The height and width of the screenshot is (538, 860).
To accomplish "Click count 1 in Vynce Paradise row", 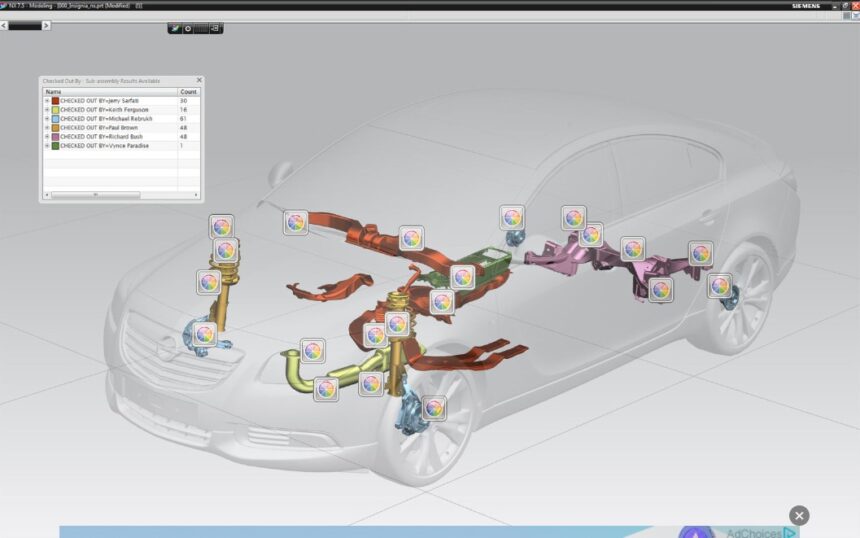I will coord(182,146).
